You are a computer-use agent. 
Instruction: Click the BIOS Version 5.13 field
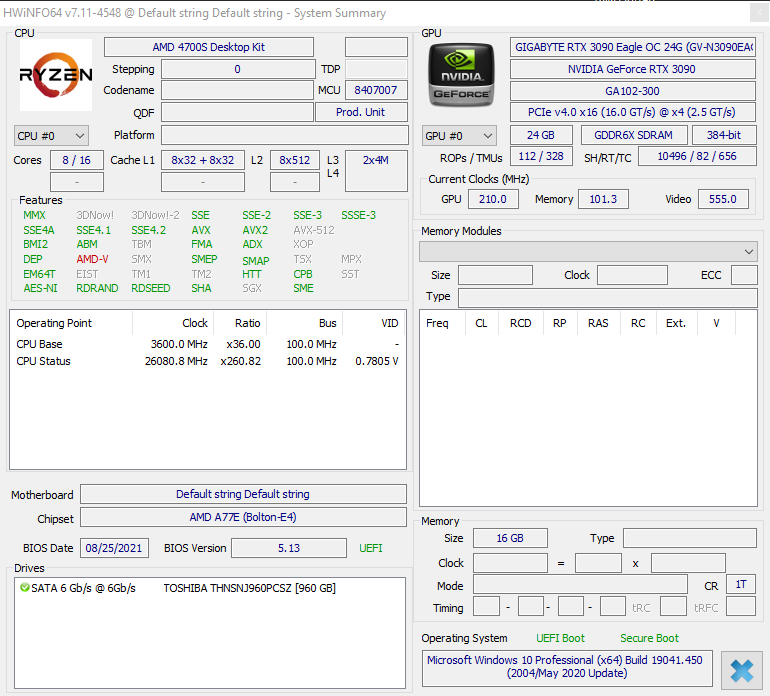coord(289,548)
